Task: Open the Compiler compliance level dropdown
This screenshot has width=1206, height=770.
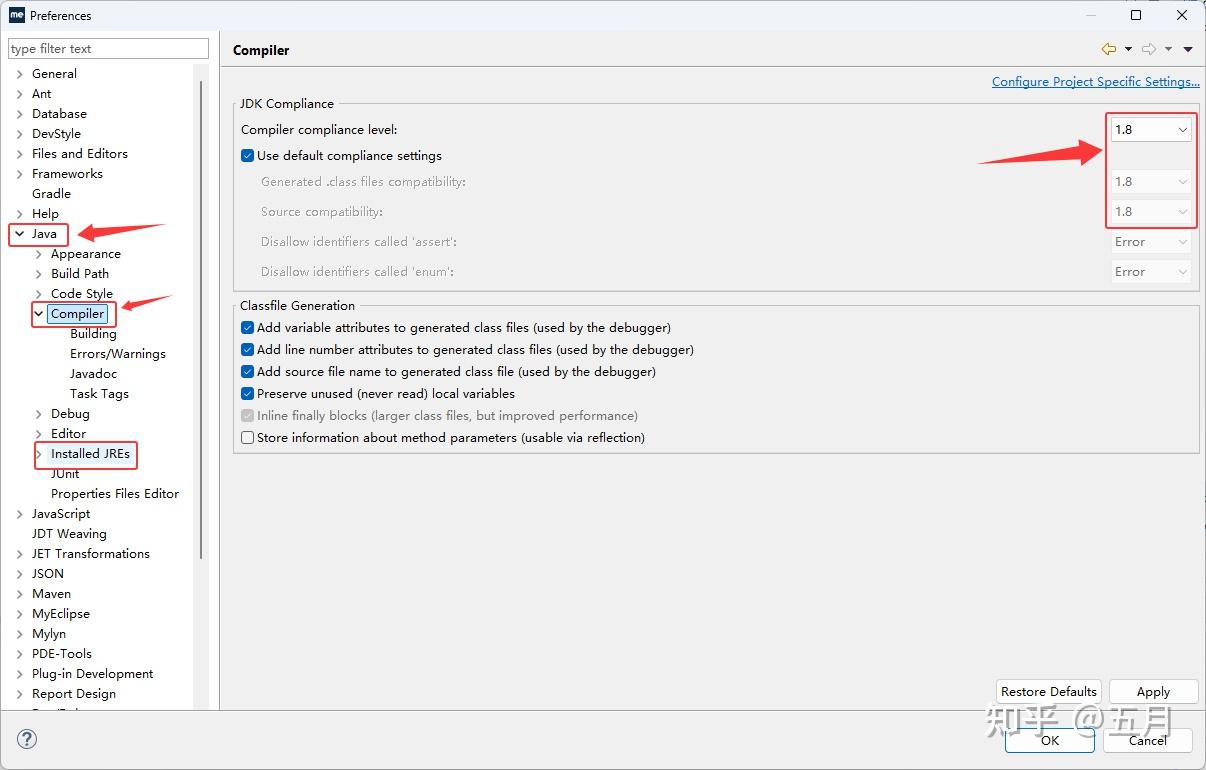Action: pos(1151,130)
